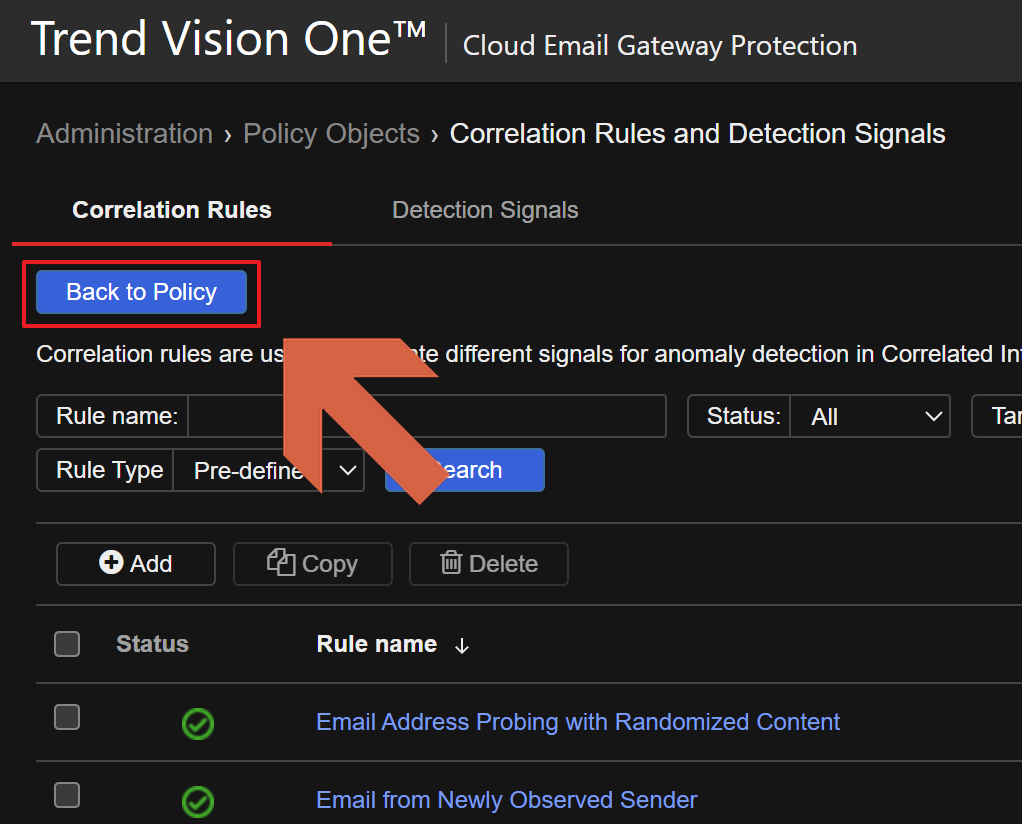Click the Back to Policy button
Viewport: 1022px width, 824px height.
point(141,292)
